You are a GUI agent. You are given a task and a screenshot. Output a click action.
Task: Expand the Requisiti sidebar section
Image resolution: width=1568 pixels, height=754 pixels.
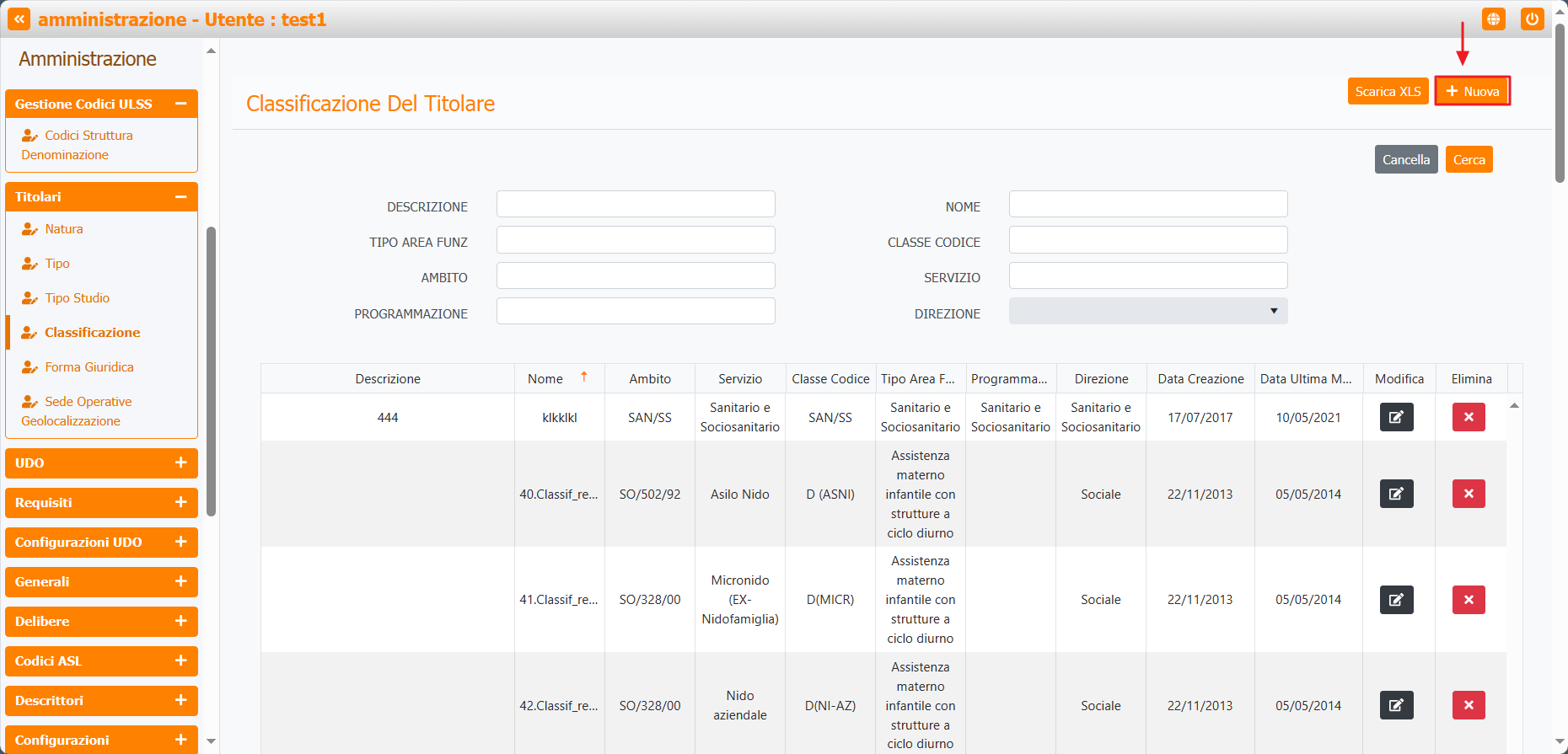(180, 502)
